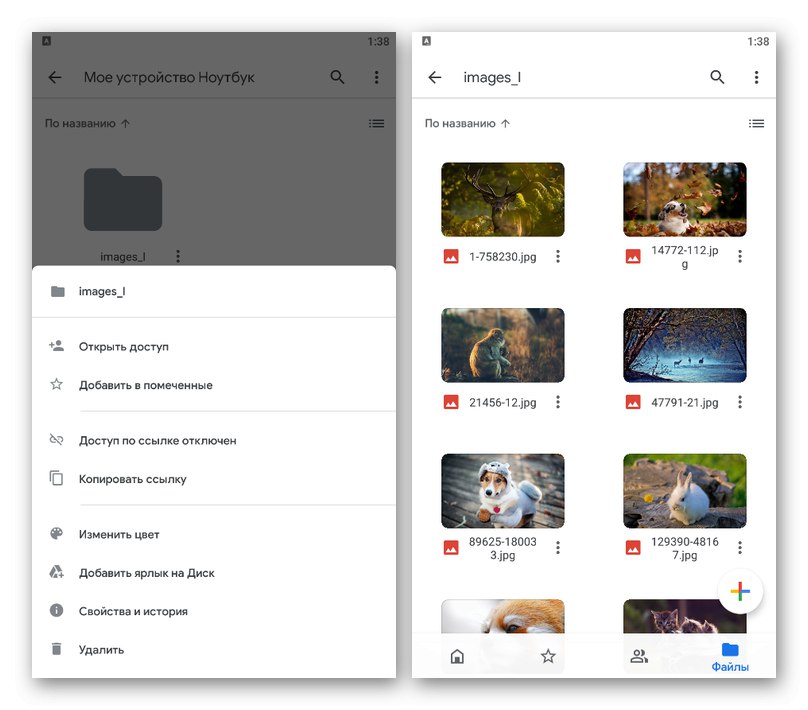Open the 47791-21.jpg winter forest thumbnail
808x710 pixels.
click(x=684, y=345)
